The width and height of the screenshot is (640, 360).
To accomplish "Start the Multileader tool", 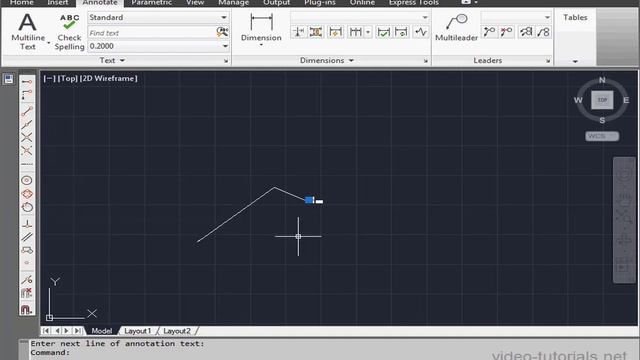I will pos(456,27).
